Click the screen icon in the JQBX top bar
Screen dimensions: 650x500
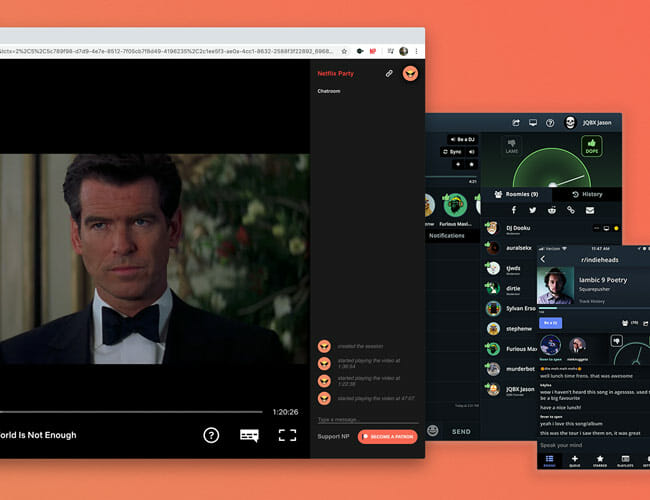tap(533, 123)
